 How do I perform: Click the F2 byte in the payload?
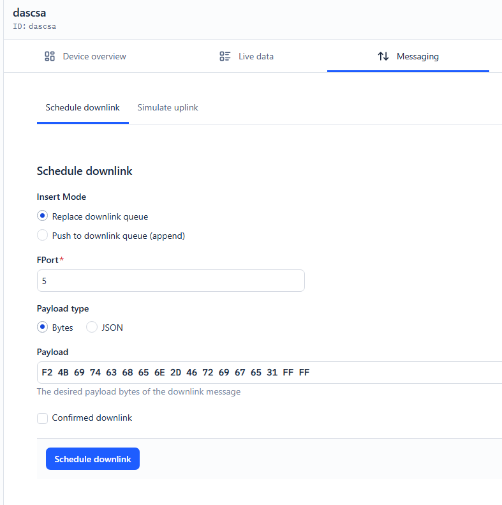(47, 372)
